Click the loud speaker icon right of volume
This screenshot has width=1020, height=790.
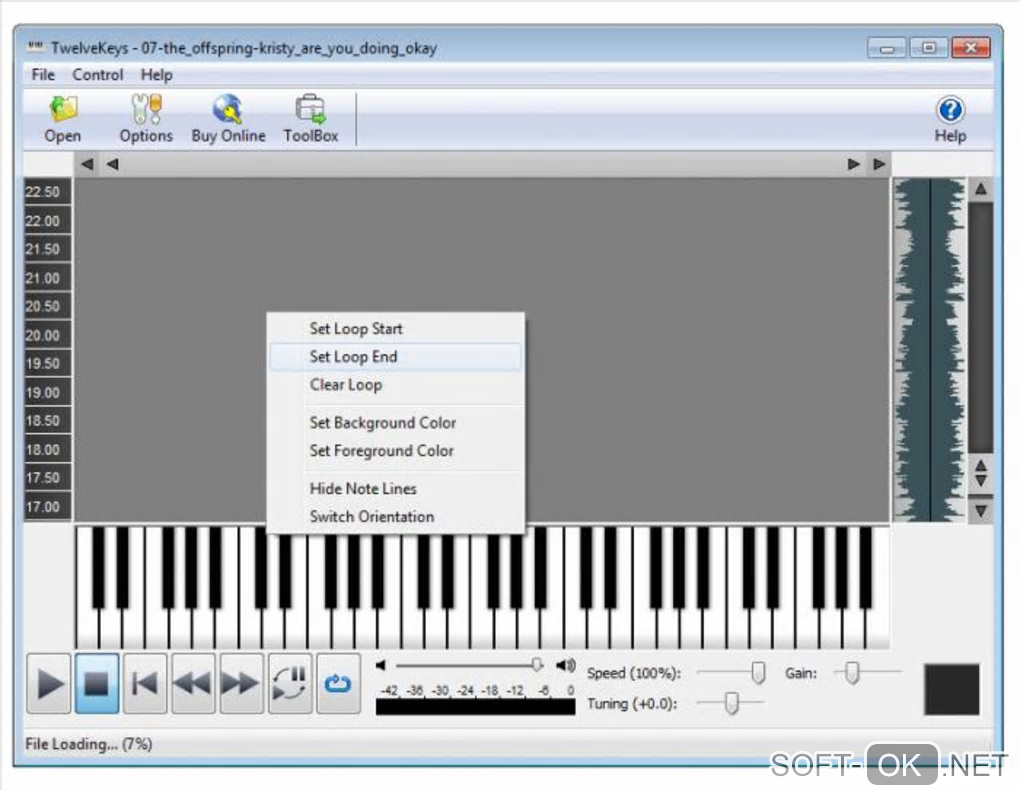click(565, 665)
